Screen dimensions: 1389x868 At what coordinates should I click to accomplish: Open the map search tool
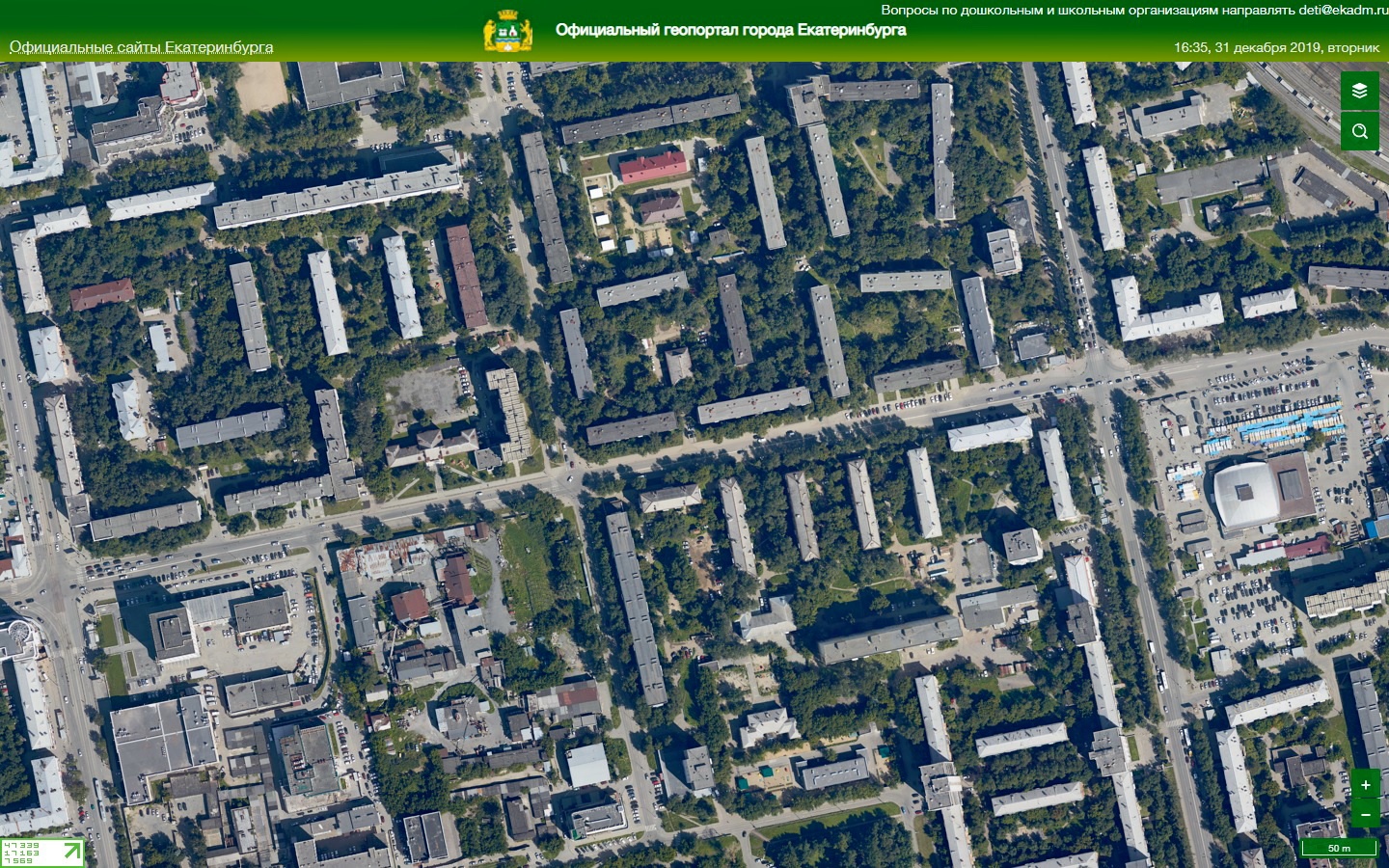(1360, 131)
